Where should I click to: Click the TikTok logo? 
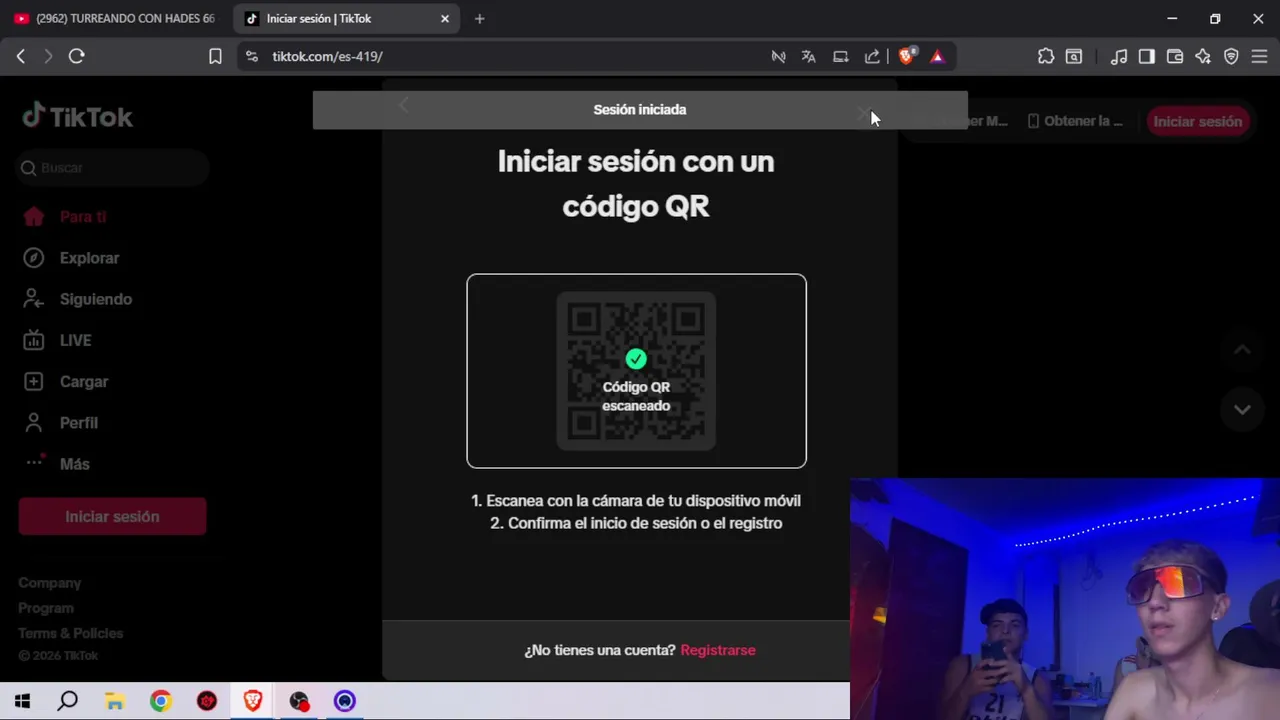tap(78, 117)
